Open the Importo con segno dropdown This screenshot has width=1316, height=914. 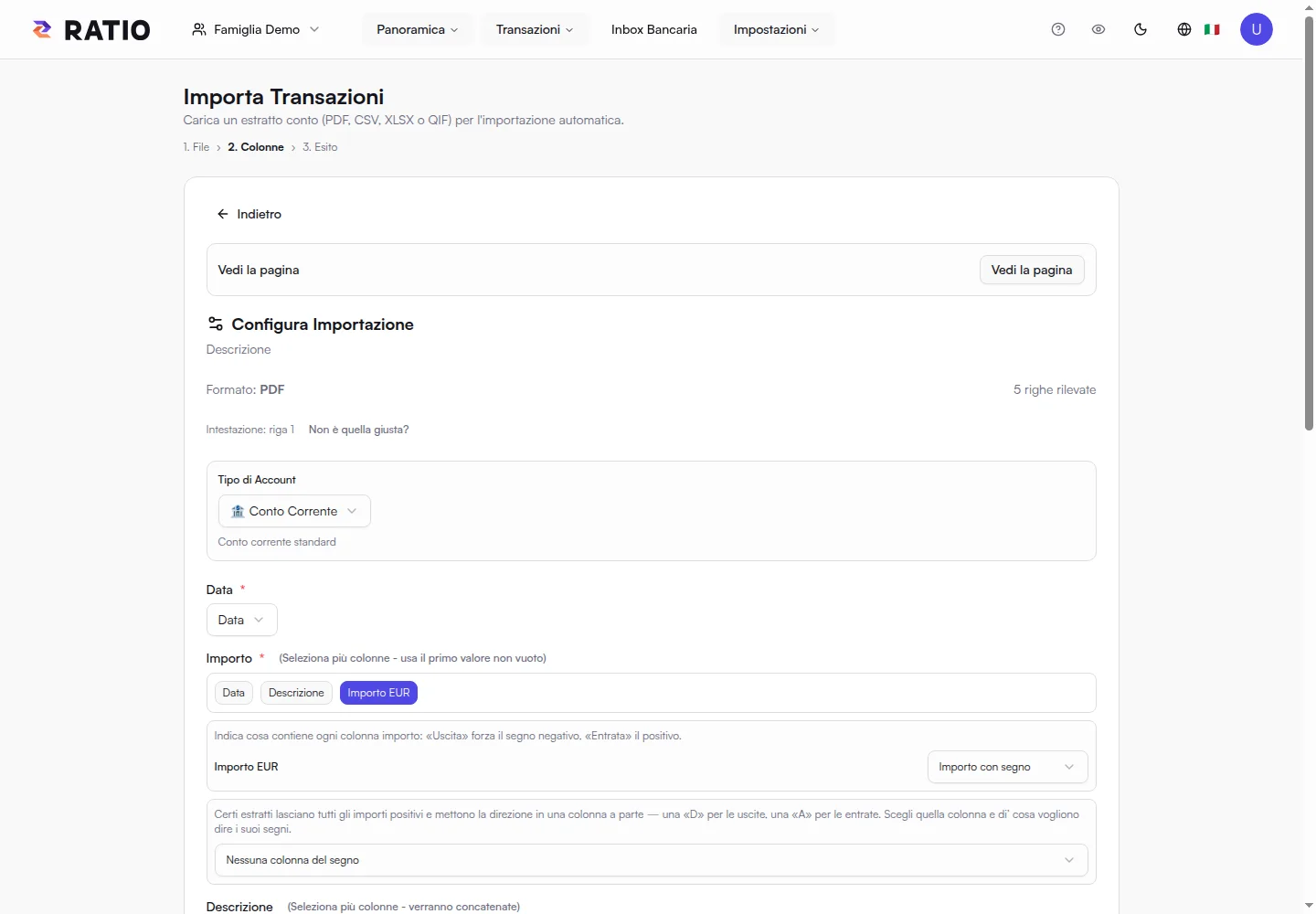click(1007, 767)
